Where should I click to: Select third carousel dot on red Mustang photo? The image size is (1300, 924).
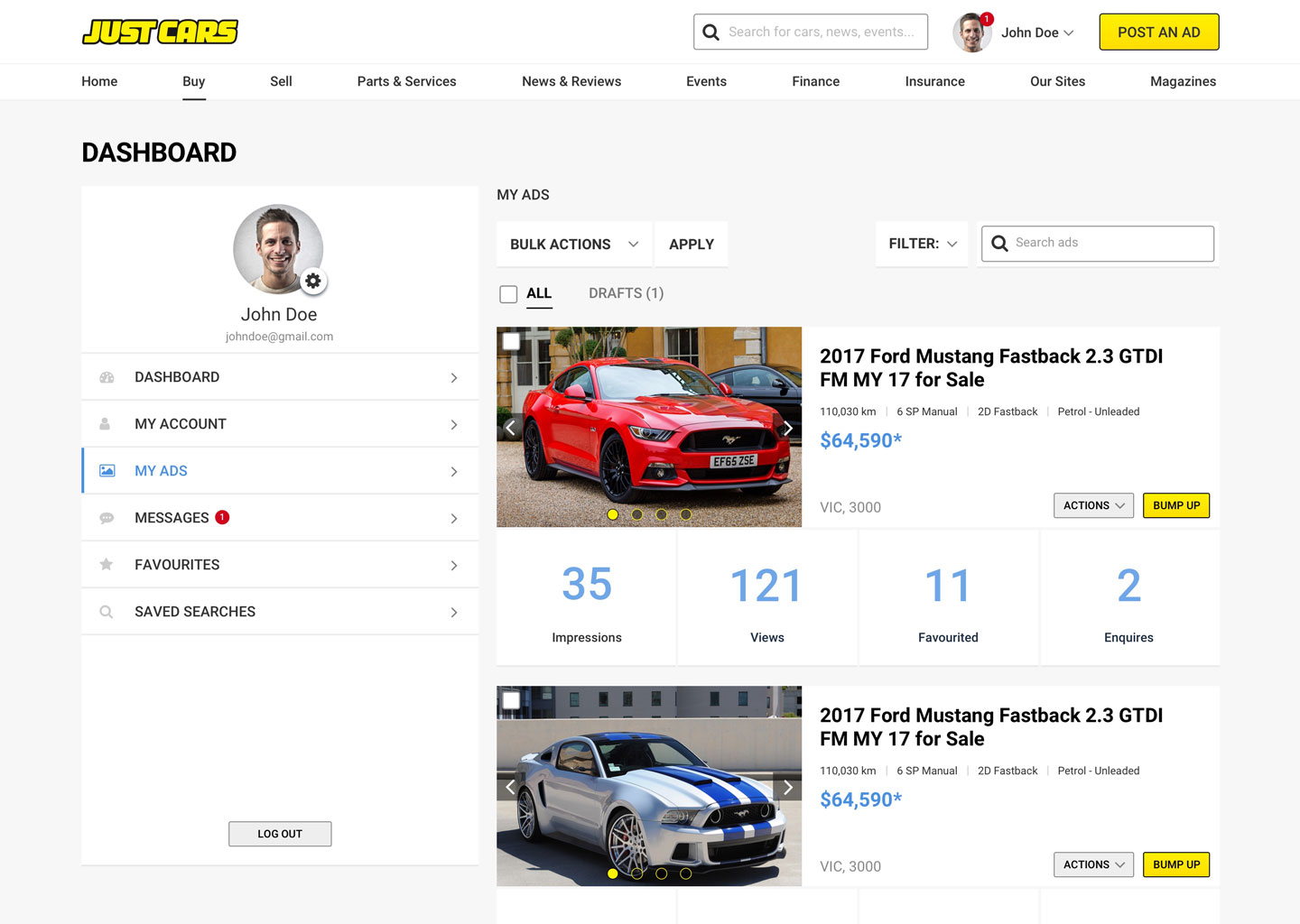click(662, 514)
